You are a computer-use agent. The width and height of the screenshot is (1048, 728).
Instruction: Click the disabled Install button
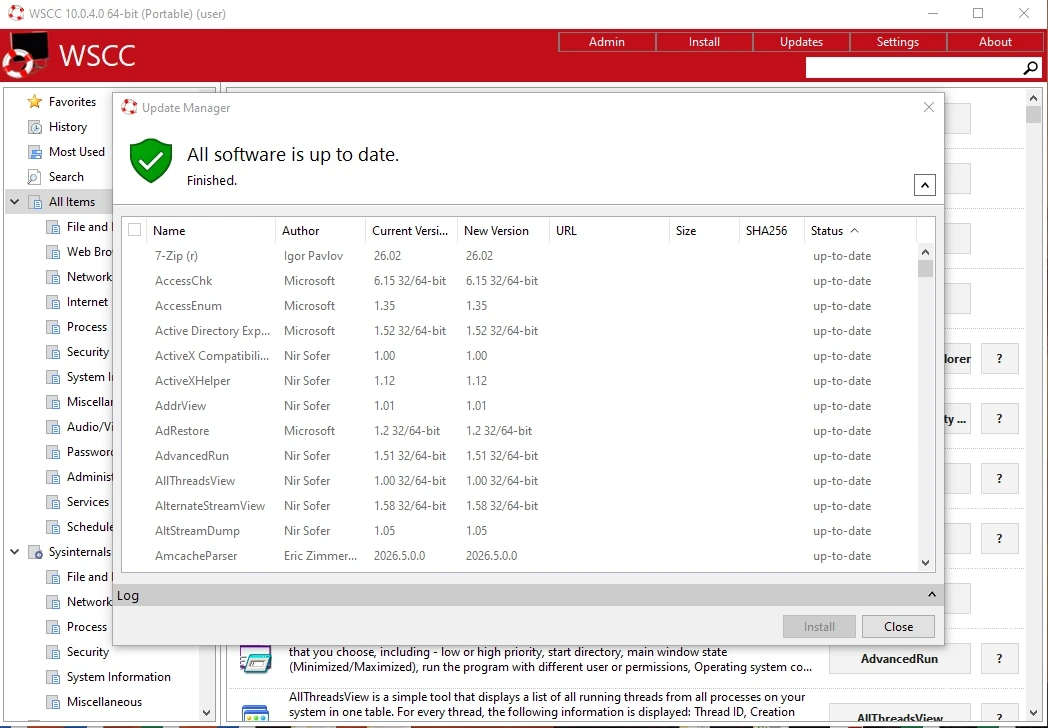(x=819, y=627)
